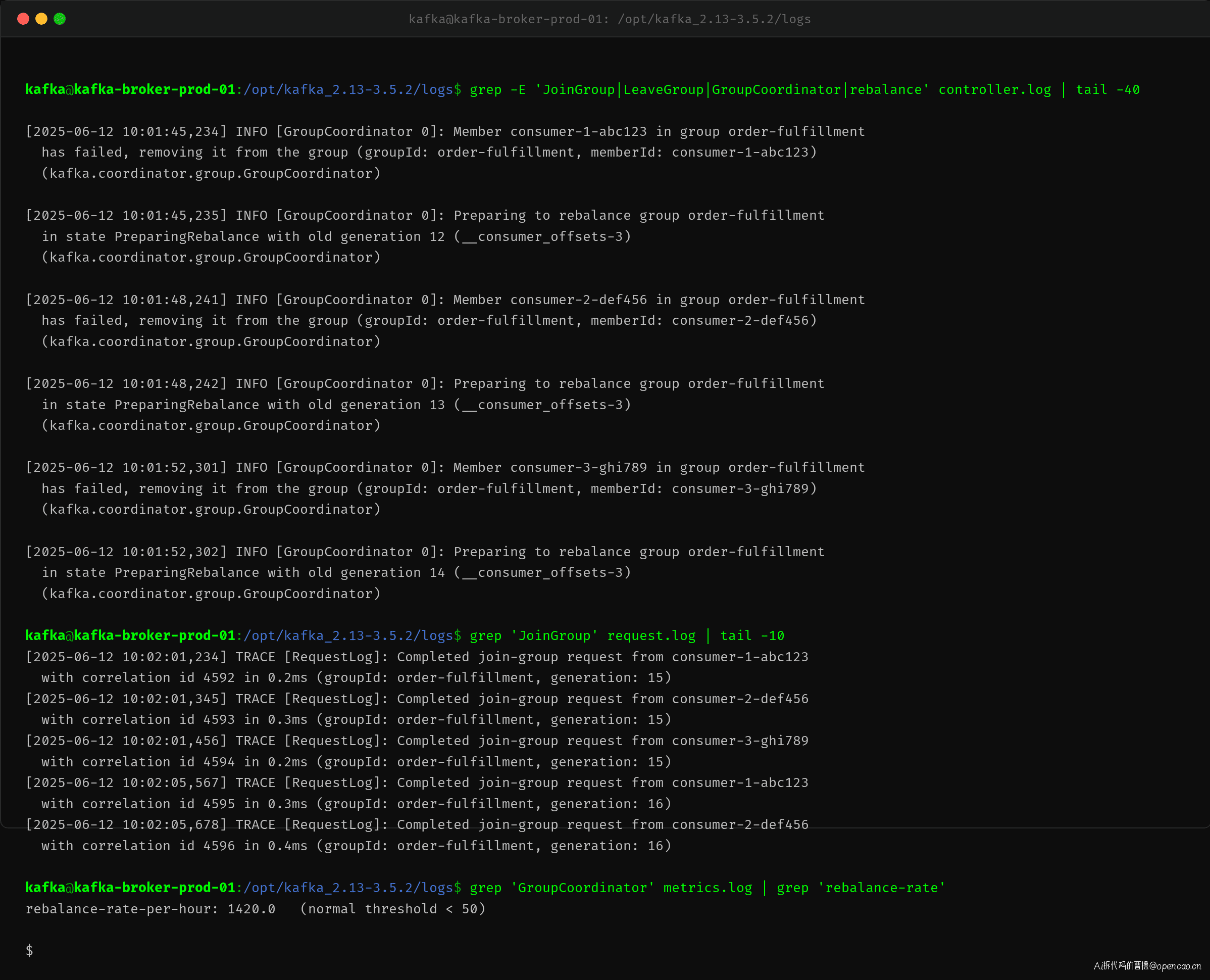Click 'request.log' in the second grep command
Viewport: 1210px width, 980px height.
tap(651, 635)
